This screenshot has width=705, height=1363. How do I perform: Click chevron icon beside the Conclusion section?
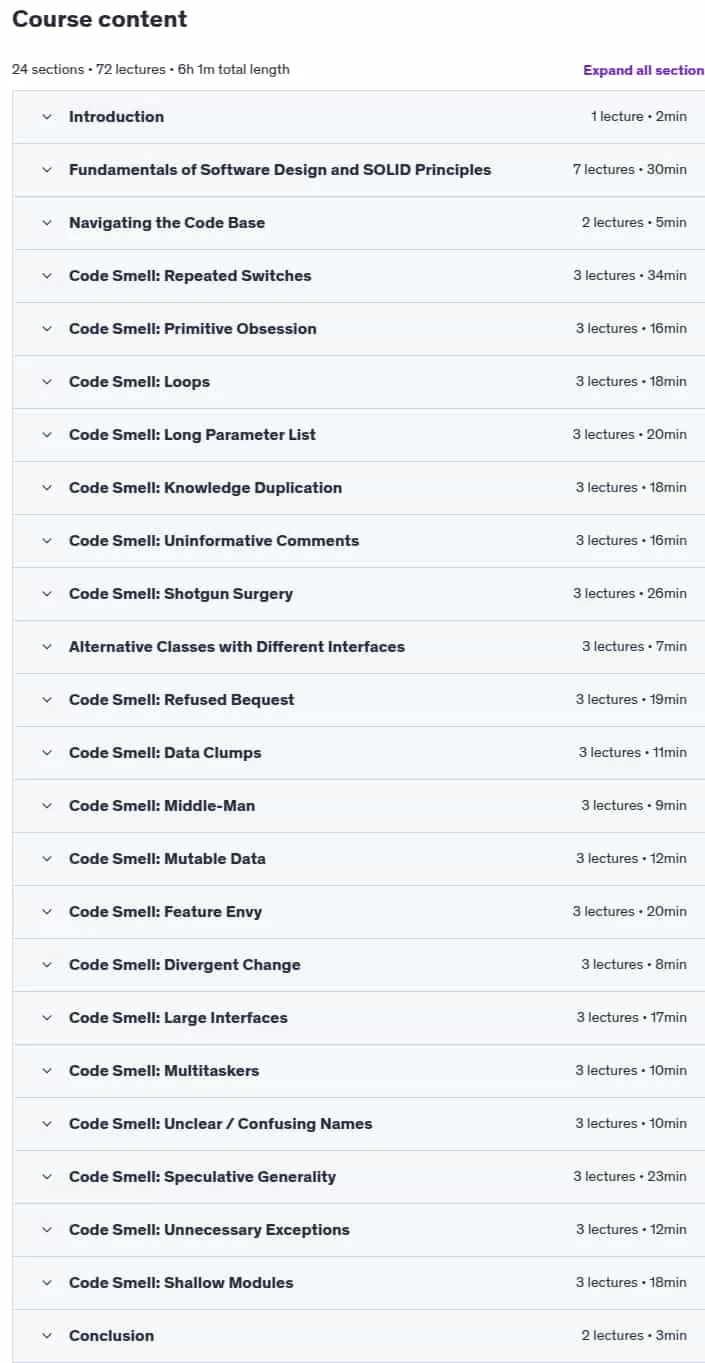pos(46,1336)
